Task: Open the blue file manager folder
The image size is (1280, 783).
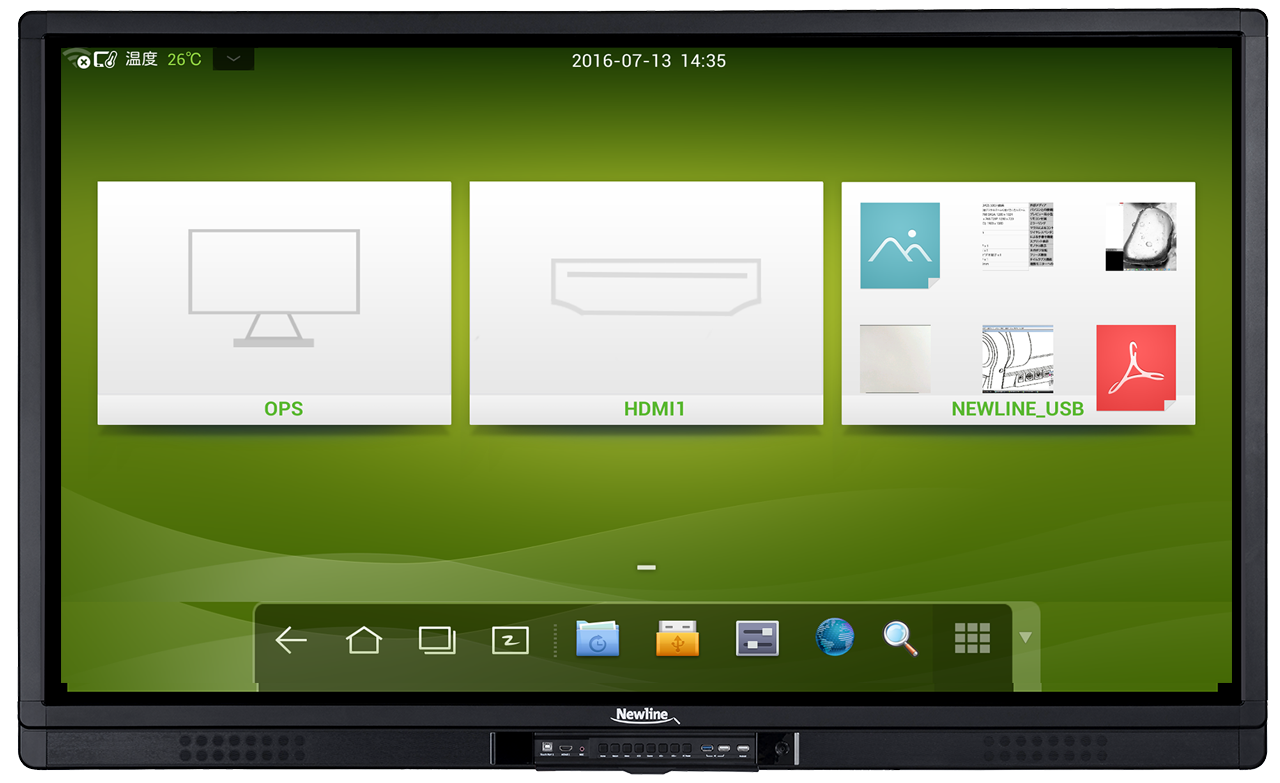Action: point(598,639)
